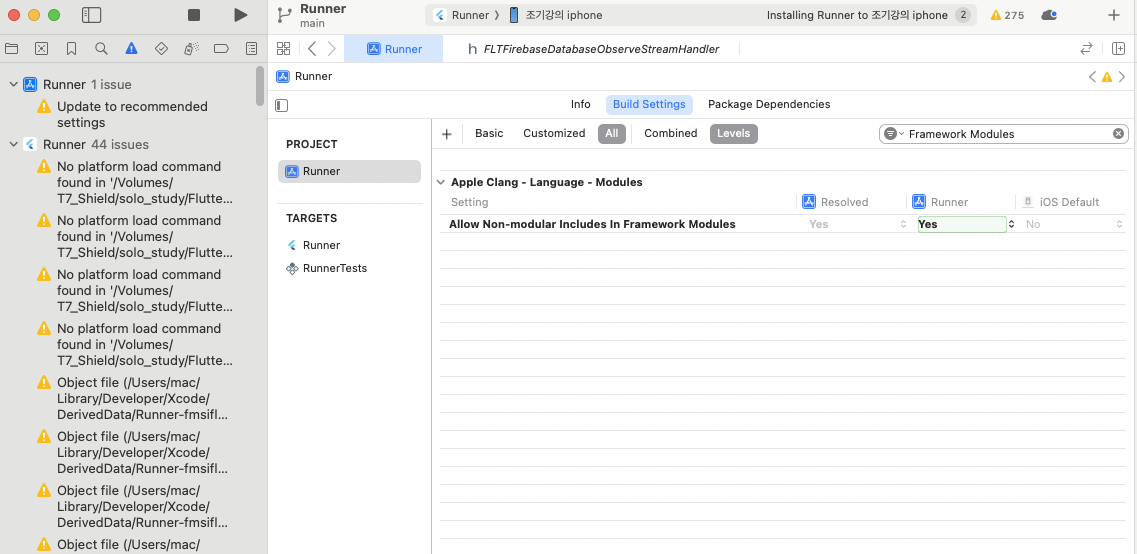Open the Debug navigator icon
The height and width of the screenshot is (554, 1137).
(x=191, y=49)
